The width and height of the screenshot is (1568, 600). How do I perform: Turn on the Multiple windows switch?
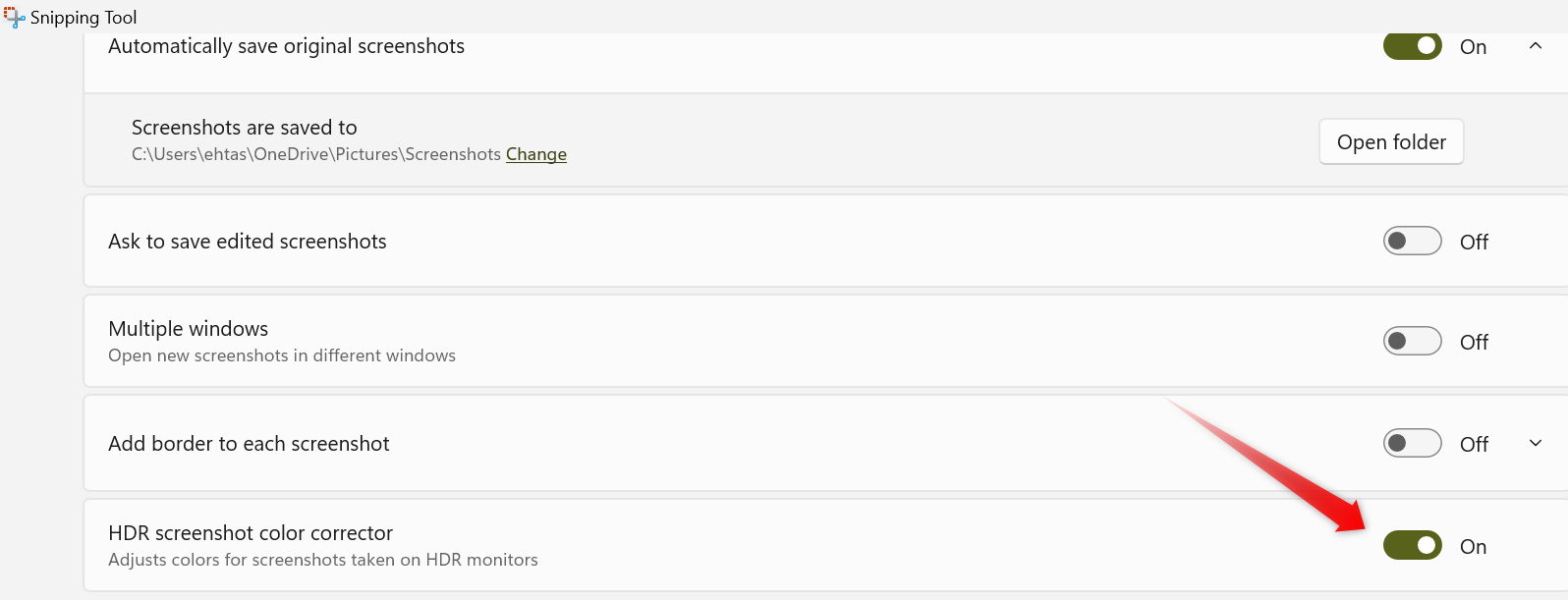point(1412,342)
